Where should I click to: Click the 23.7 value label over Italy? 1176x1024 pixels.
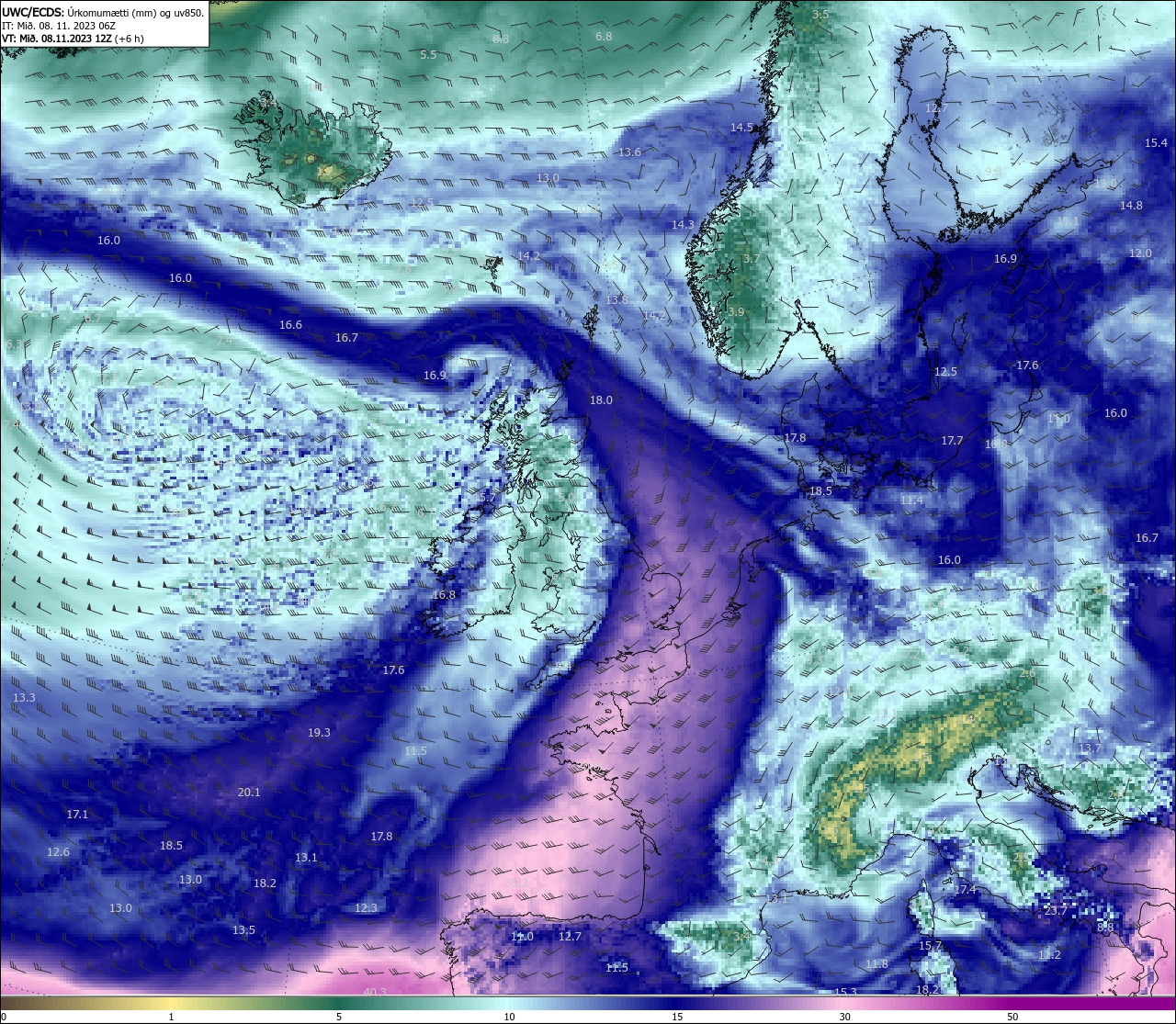pos(1057,911)
